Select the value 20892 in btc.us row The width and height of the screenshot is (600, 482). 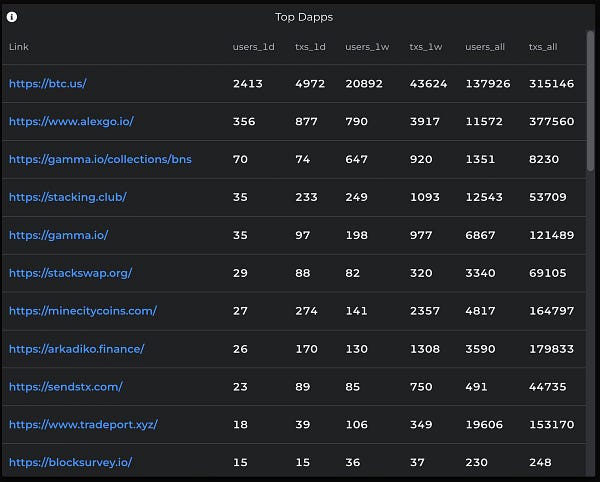point(364,84)
